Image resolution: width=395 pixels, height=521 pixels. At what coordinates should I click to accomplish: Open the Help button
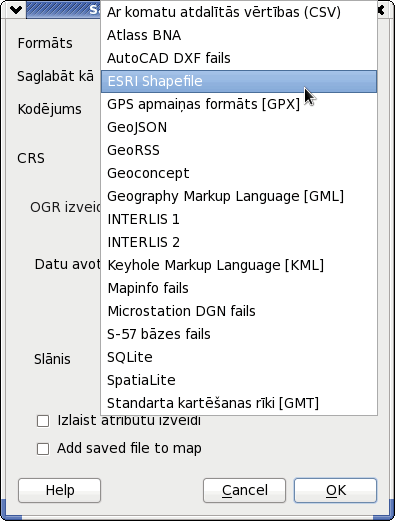coord(60,490)
